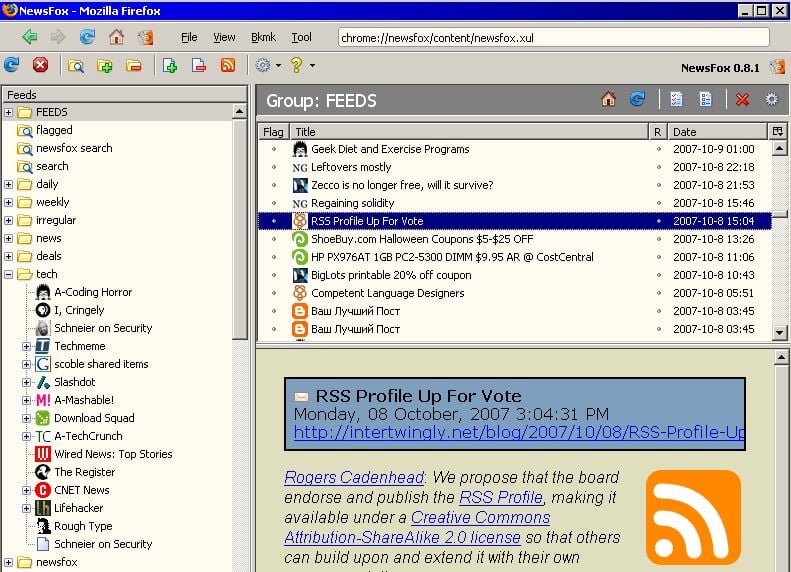Screen dimensions: 791x572
Task: Click the add feed toolbar icon
Action: click(x=170, y=66)
